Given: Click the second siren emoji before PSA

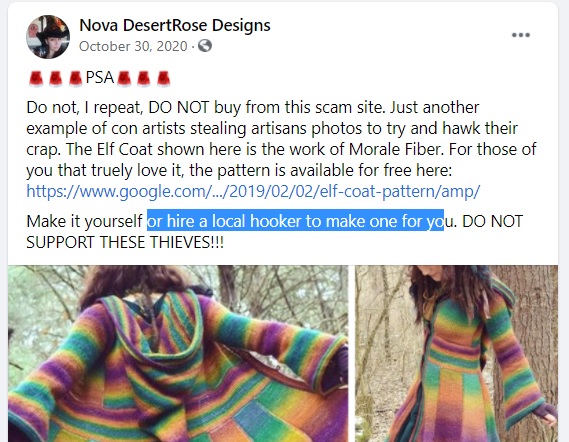Looking at the screenshot, I should 56,78.
